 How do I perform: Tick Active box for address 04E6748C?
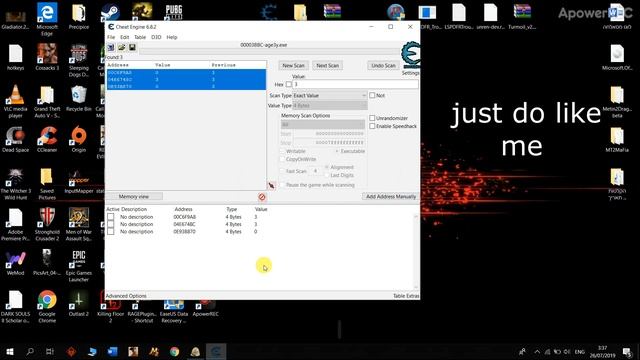coord(111,224)
